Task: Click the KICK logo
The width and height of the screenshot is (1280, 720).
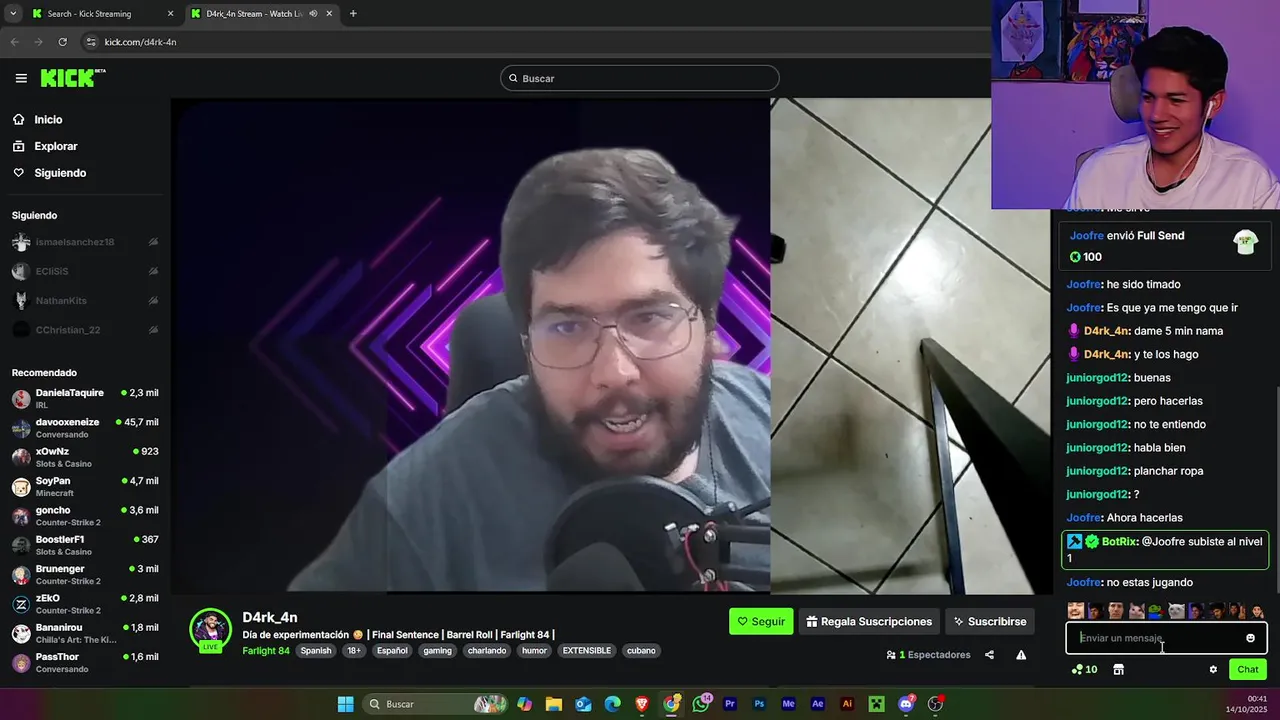Action: click(x=72, y=78)
